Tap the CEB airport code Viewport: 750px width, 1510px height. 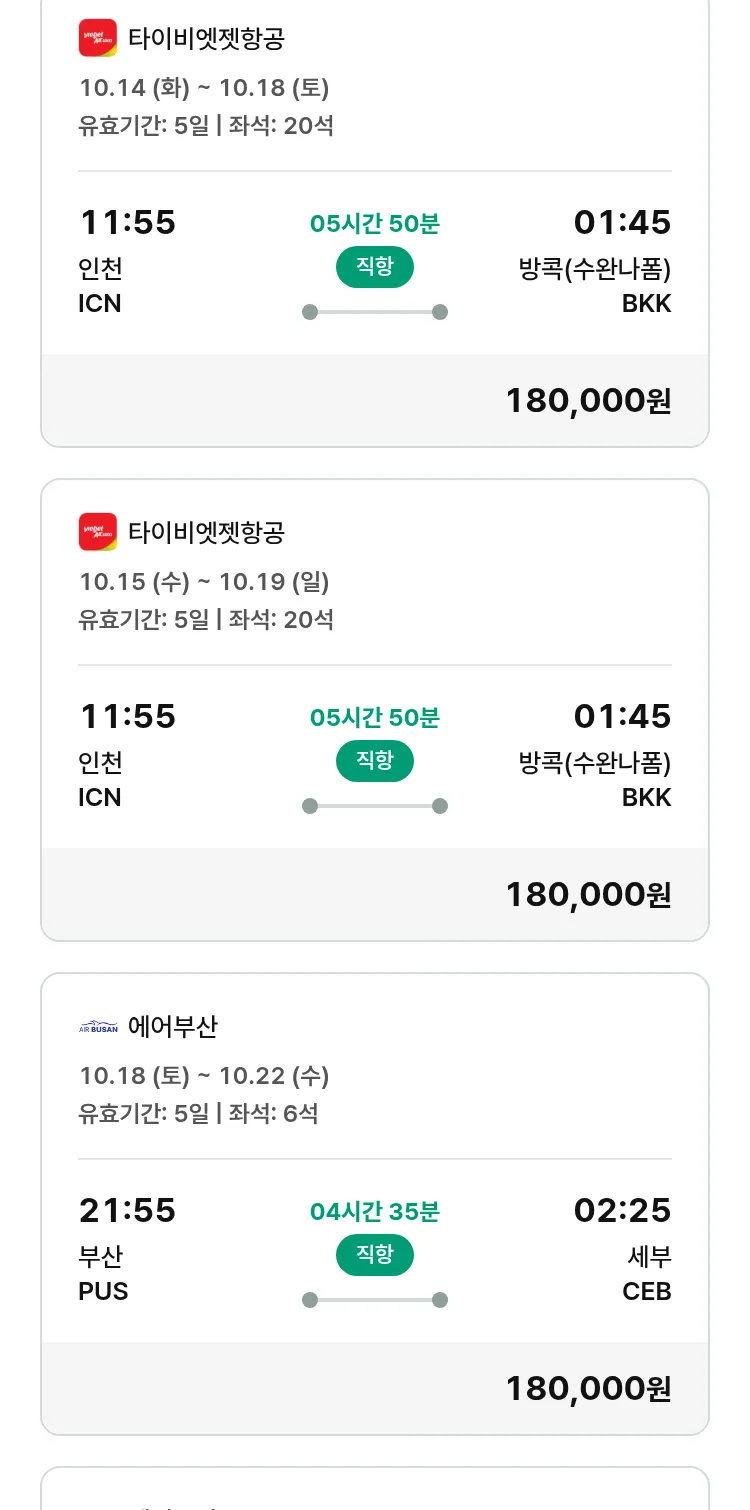(646, 1291)
